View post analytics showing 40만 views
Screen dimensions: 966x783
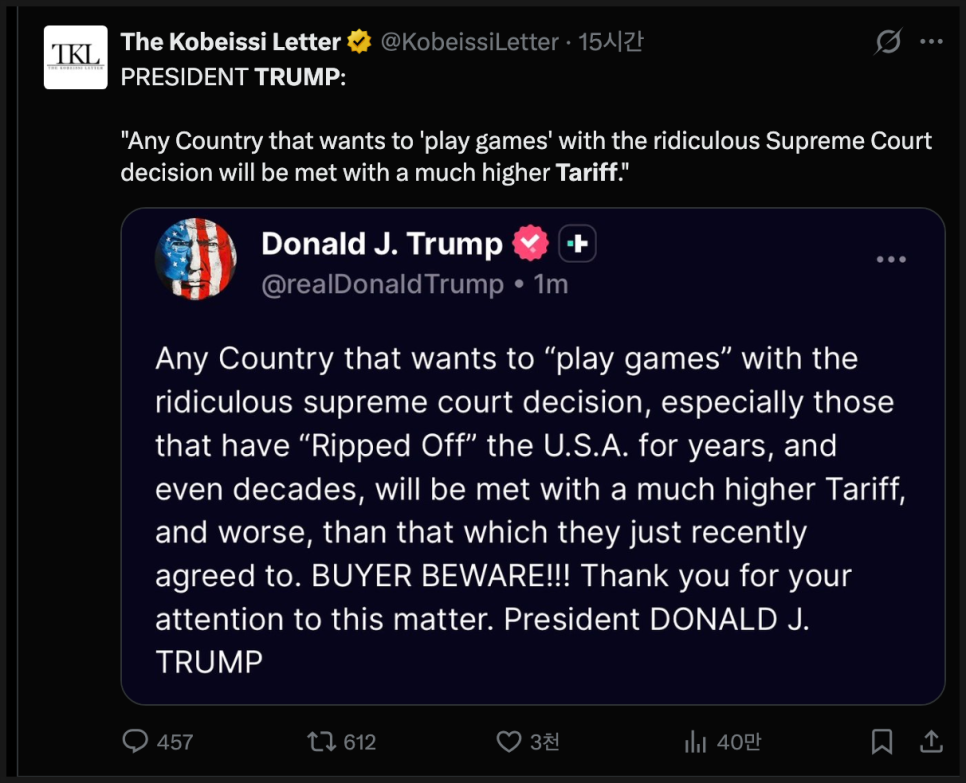694,741
